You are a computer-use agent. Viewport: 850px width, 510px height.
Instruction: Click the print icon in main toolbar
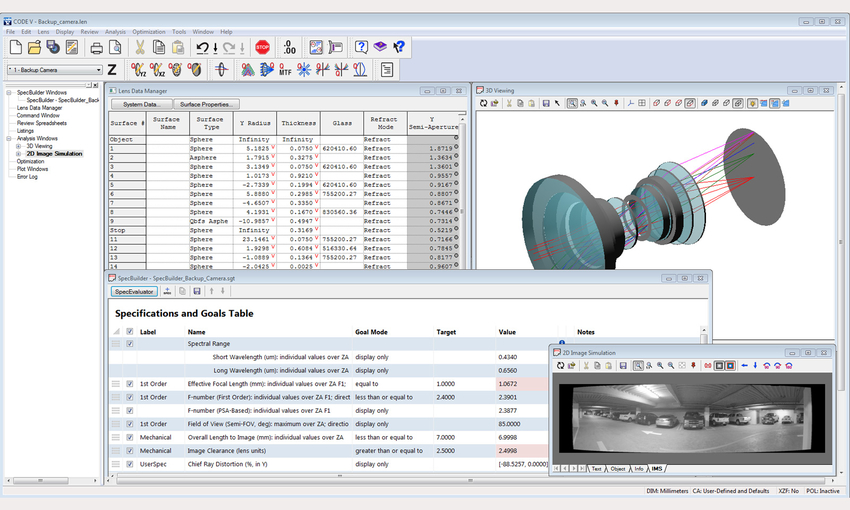pyautogui.click(x=97, y=47)
